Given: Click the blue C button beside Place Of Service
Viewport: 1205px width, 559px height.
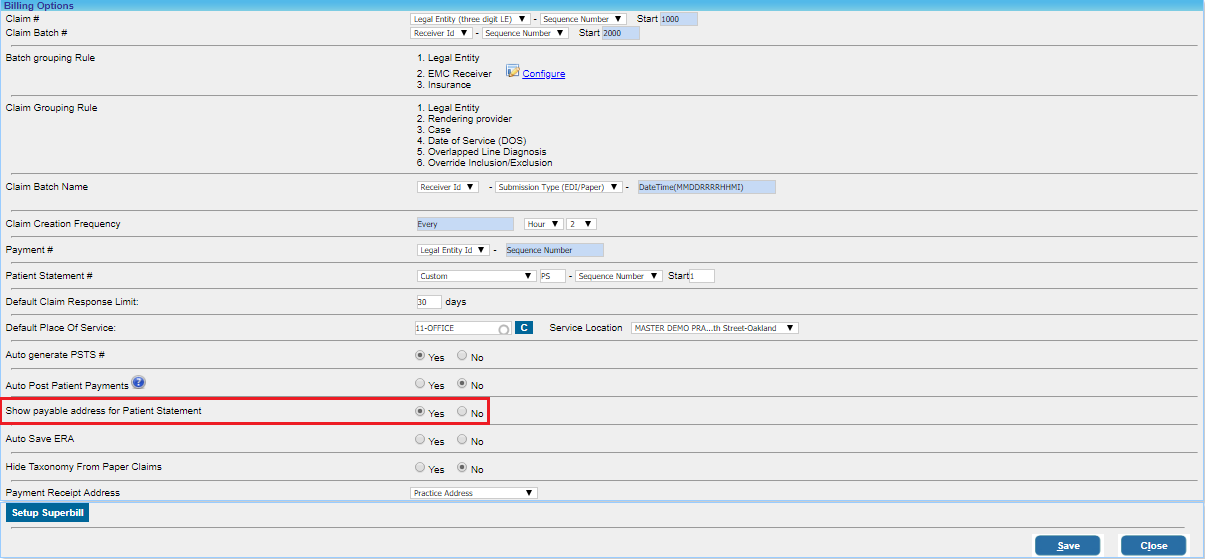Looking at the screenshot, I should (x=524, y=328).
